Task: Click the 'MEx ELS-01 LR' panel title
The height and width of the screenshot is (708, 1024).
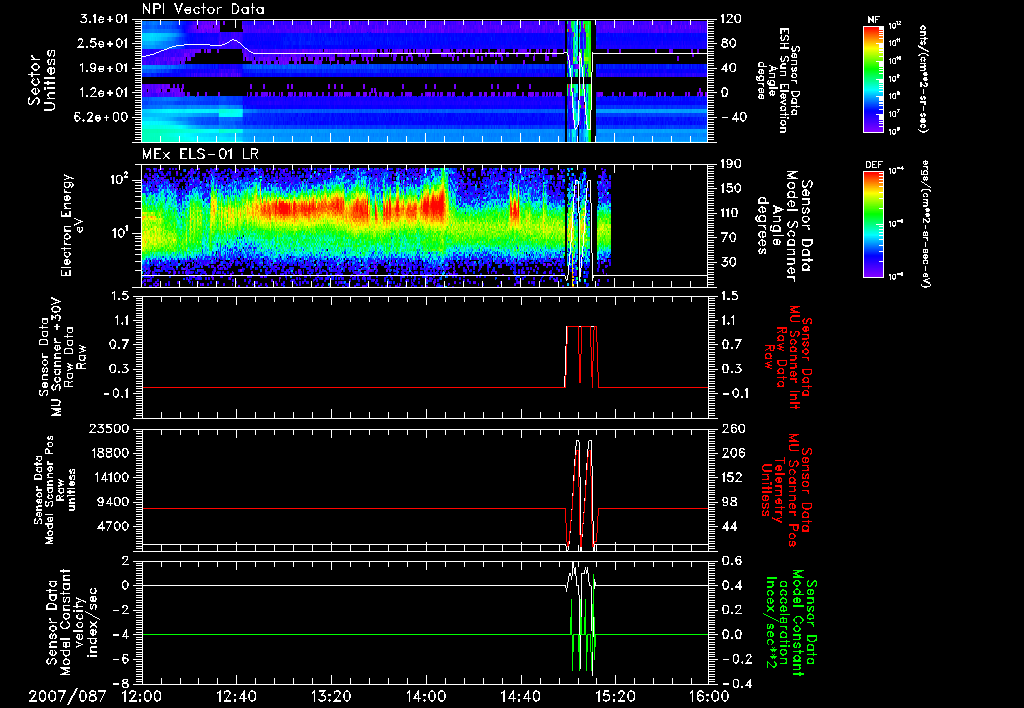Action: (x=199, y=154)
